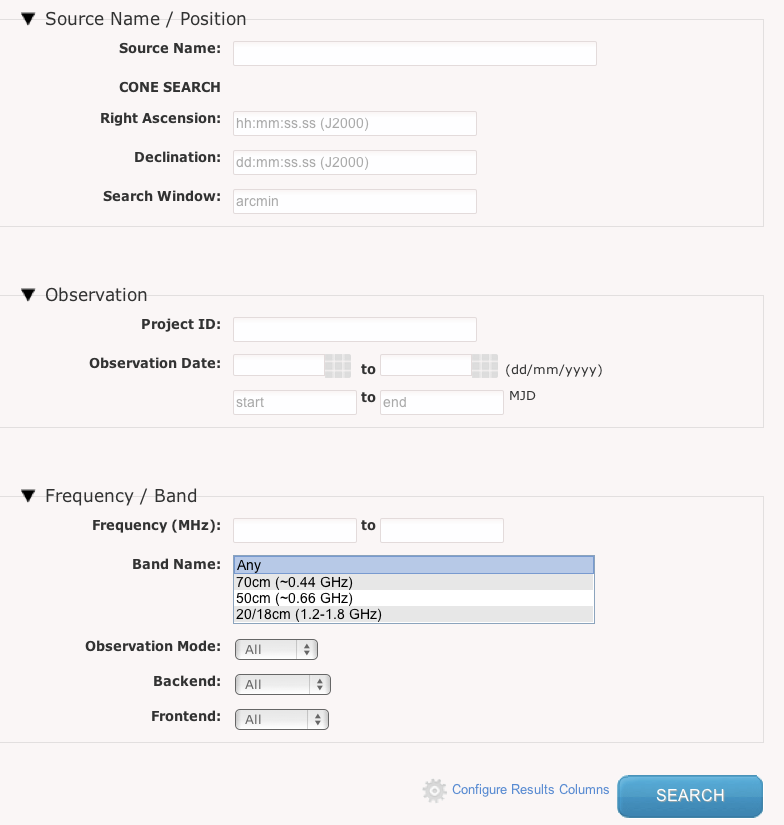The image size is (784, 825).
Task: Focus the Search Window arcmin field
Action: [x=354, y=201]
